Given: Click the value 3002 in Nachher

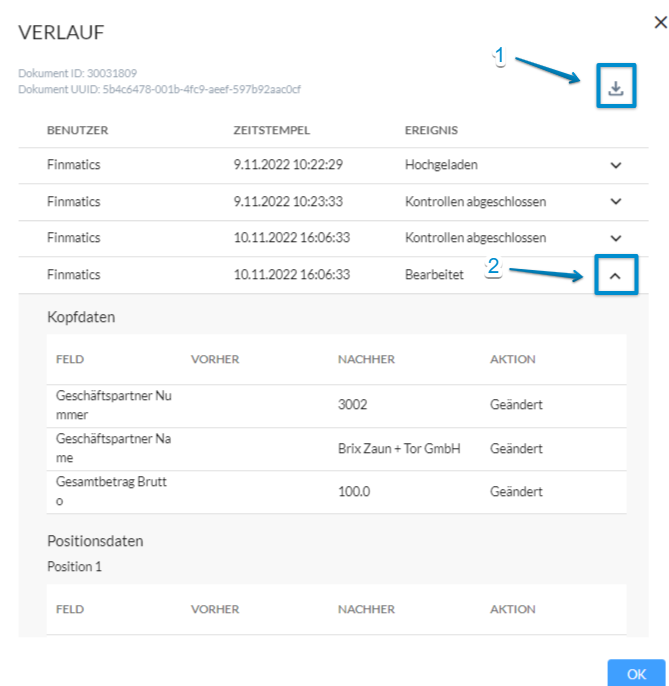Looking at the screenshot, I should click(352, 404).
